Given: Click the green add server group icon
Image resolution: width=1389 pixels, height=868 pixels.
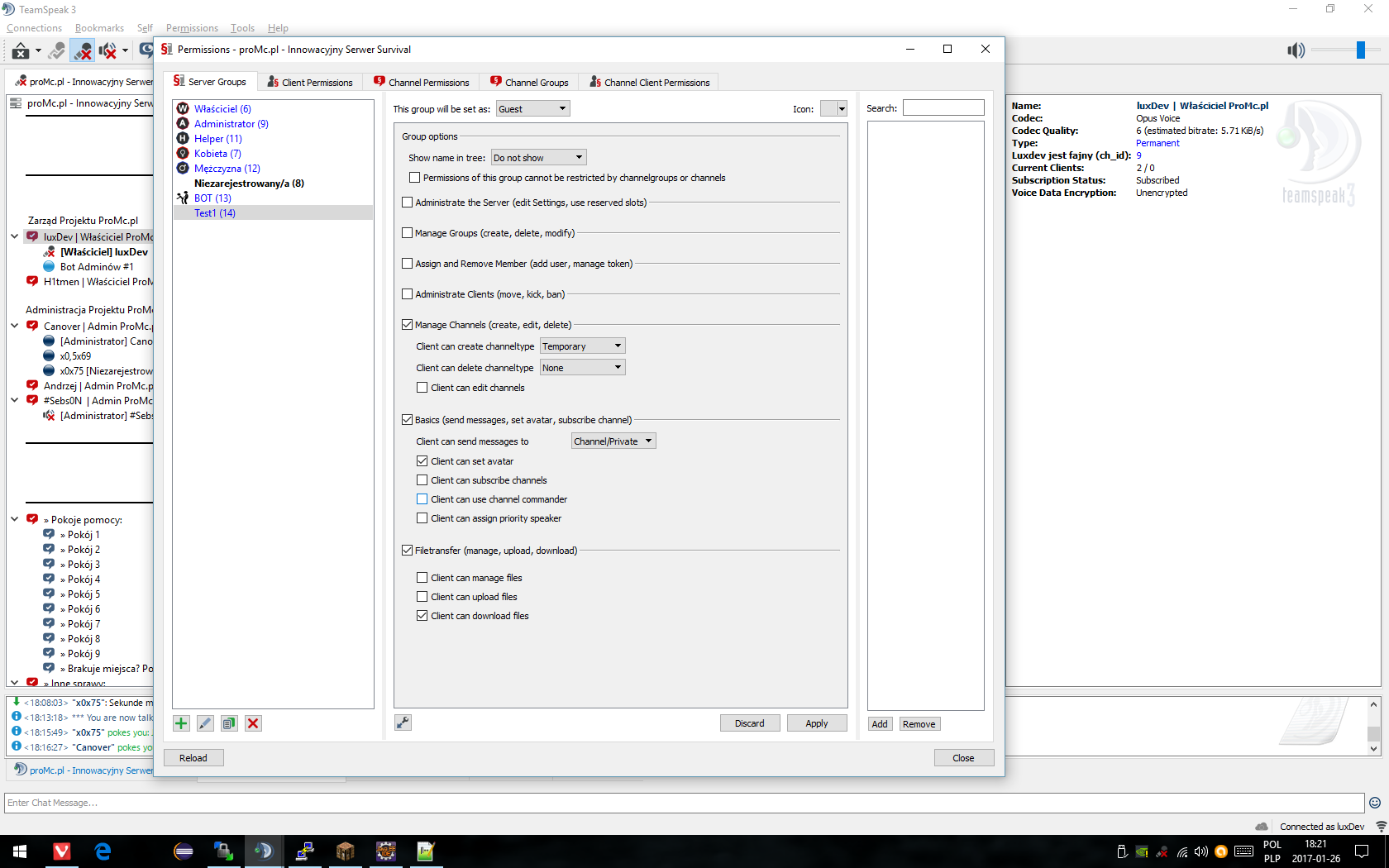Looking at the screenshot, I should click(x=181, y=723).
